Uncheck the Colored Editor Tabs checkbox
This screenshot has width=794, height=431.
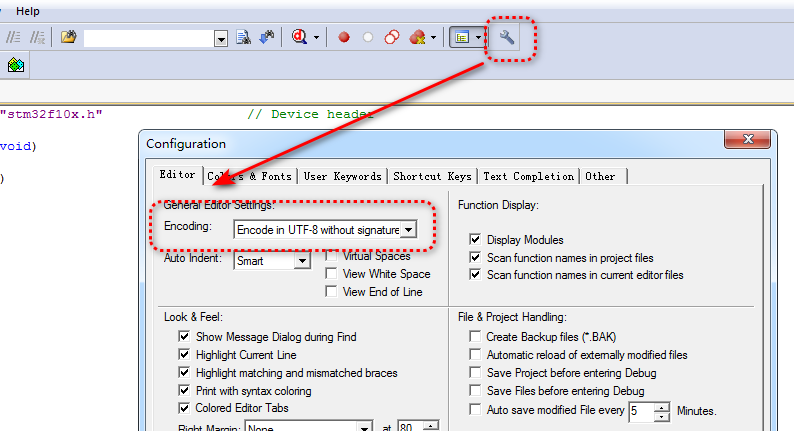coord(184,408)
